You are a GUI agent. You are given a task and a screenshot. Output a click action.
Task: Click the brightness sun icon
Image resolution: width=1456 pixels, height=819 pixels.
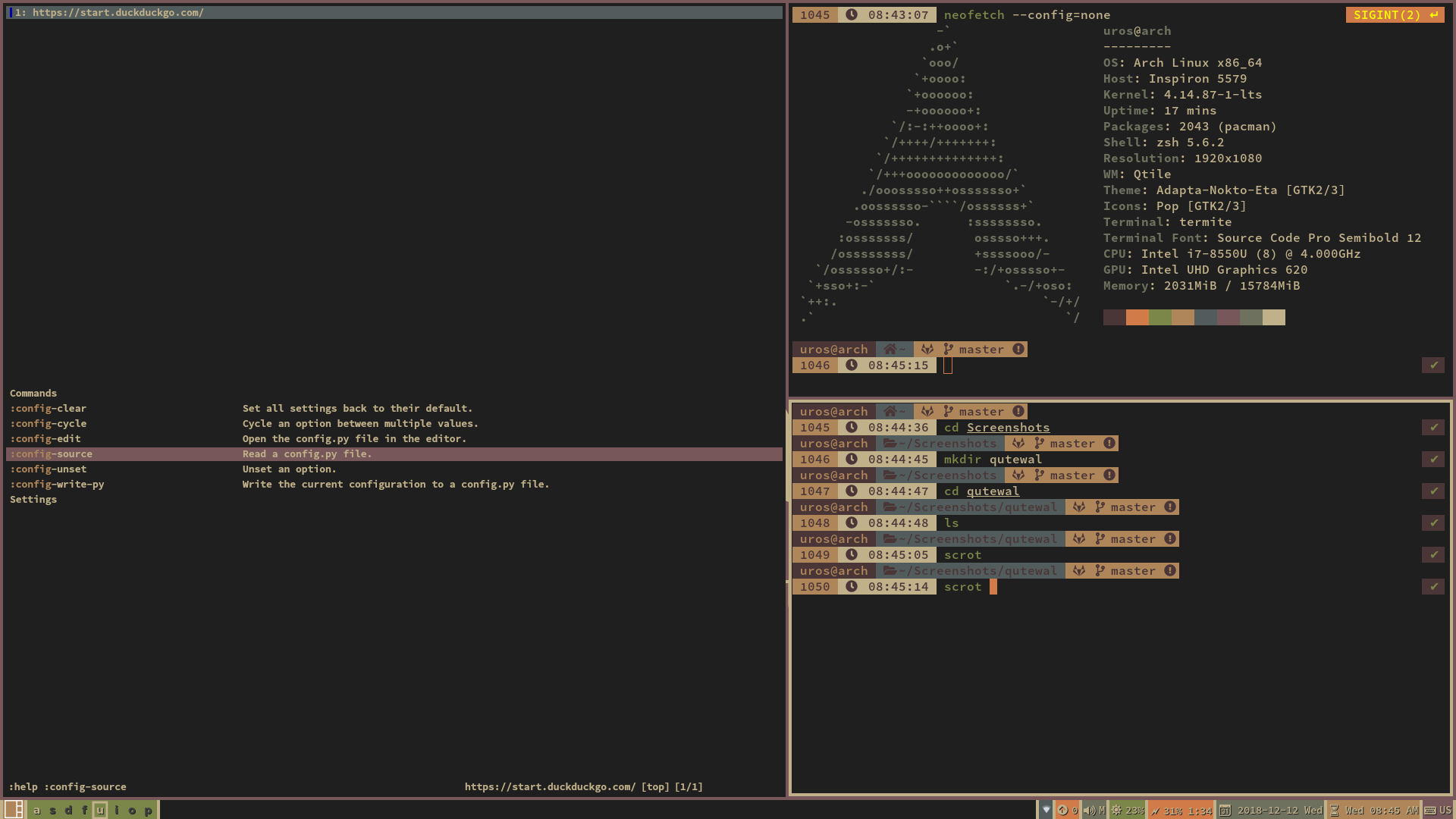click(x=1116, y=810)
